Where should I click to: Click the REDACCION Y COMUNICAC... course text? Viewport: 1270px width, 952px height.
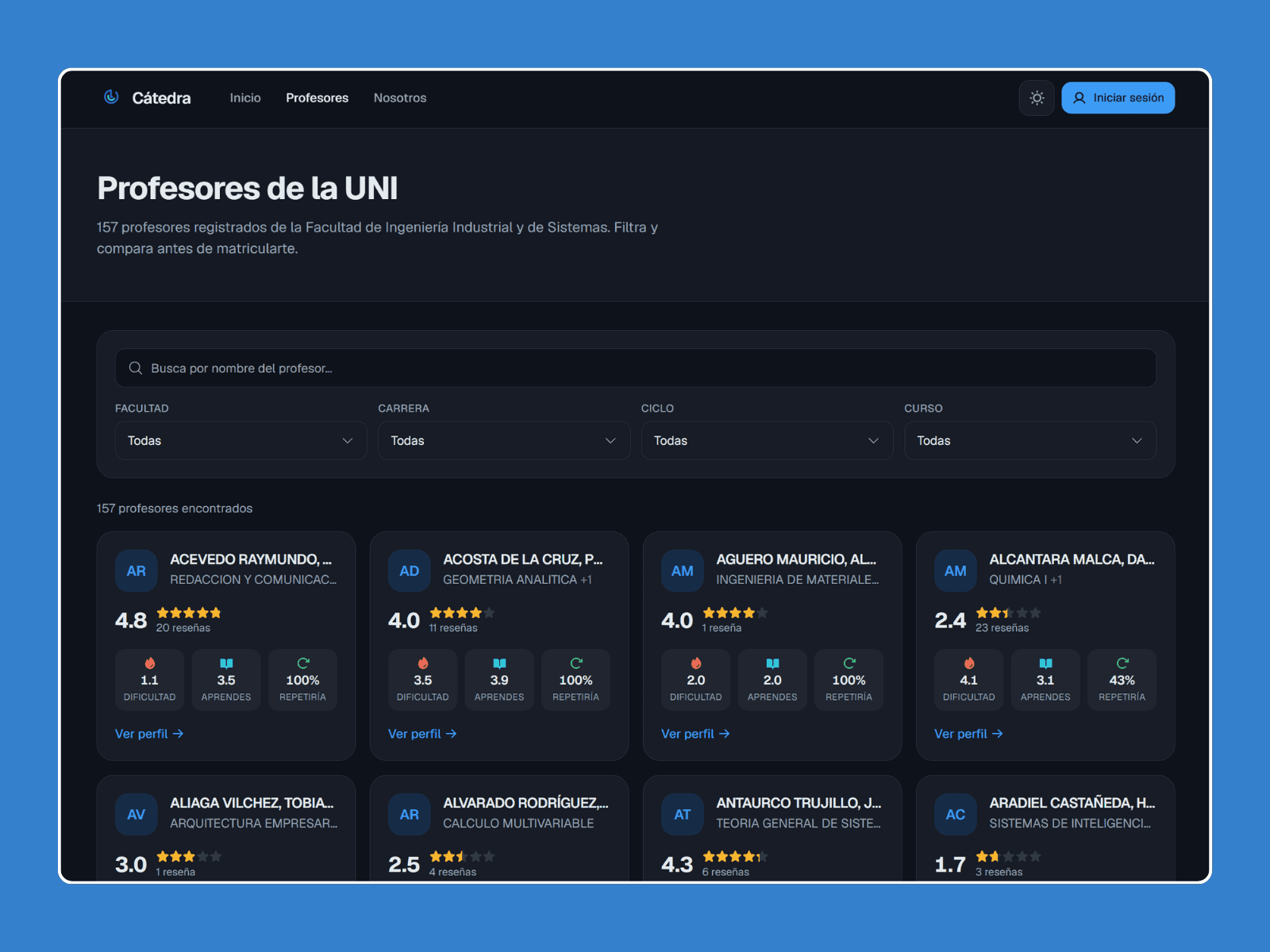(x=253, y=580)
